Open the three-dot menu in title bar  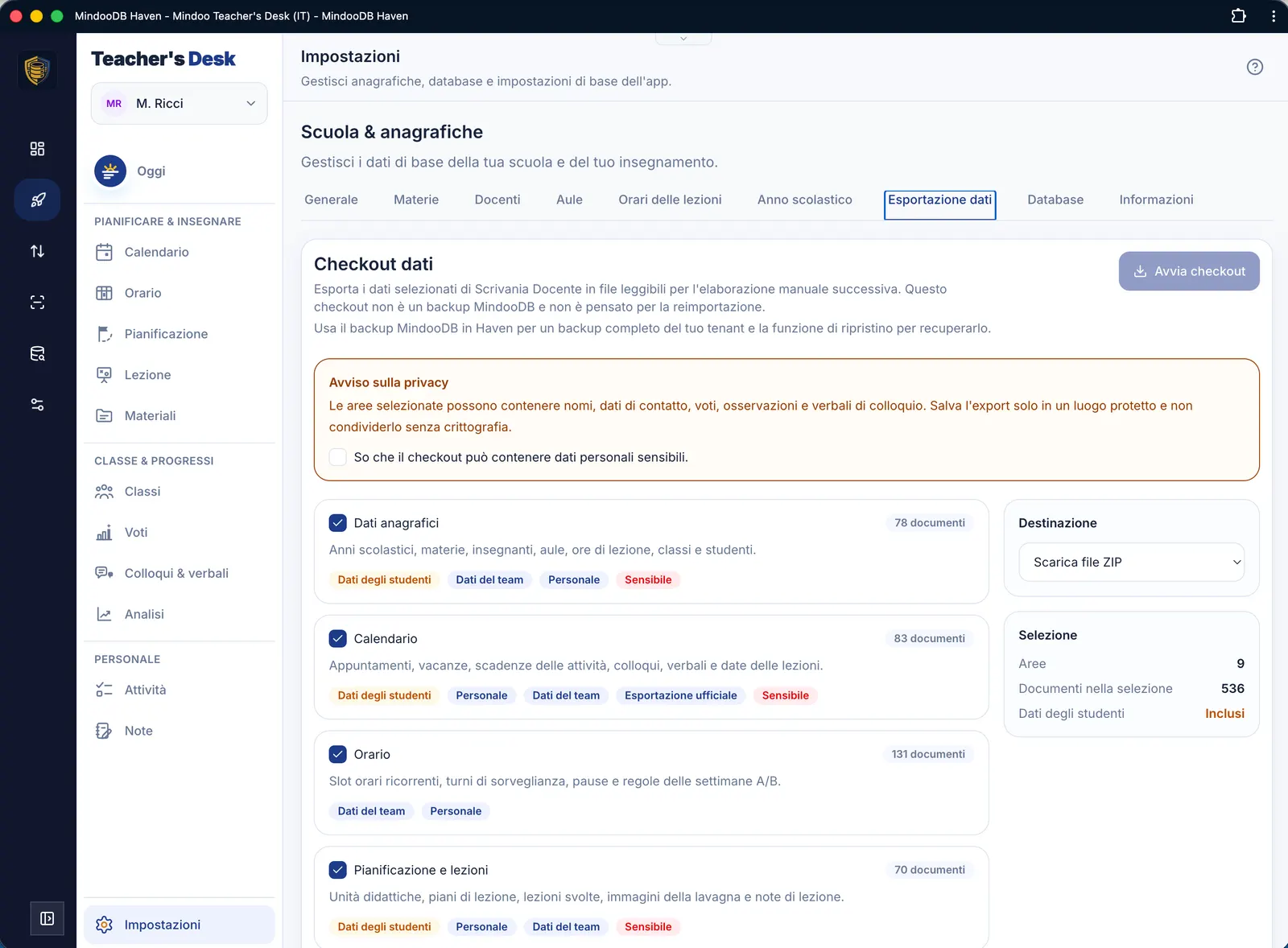click(x=1273, y=15)
